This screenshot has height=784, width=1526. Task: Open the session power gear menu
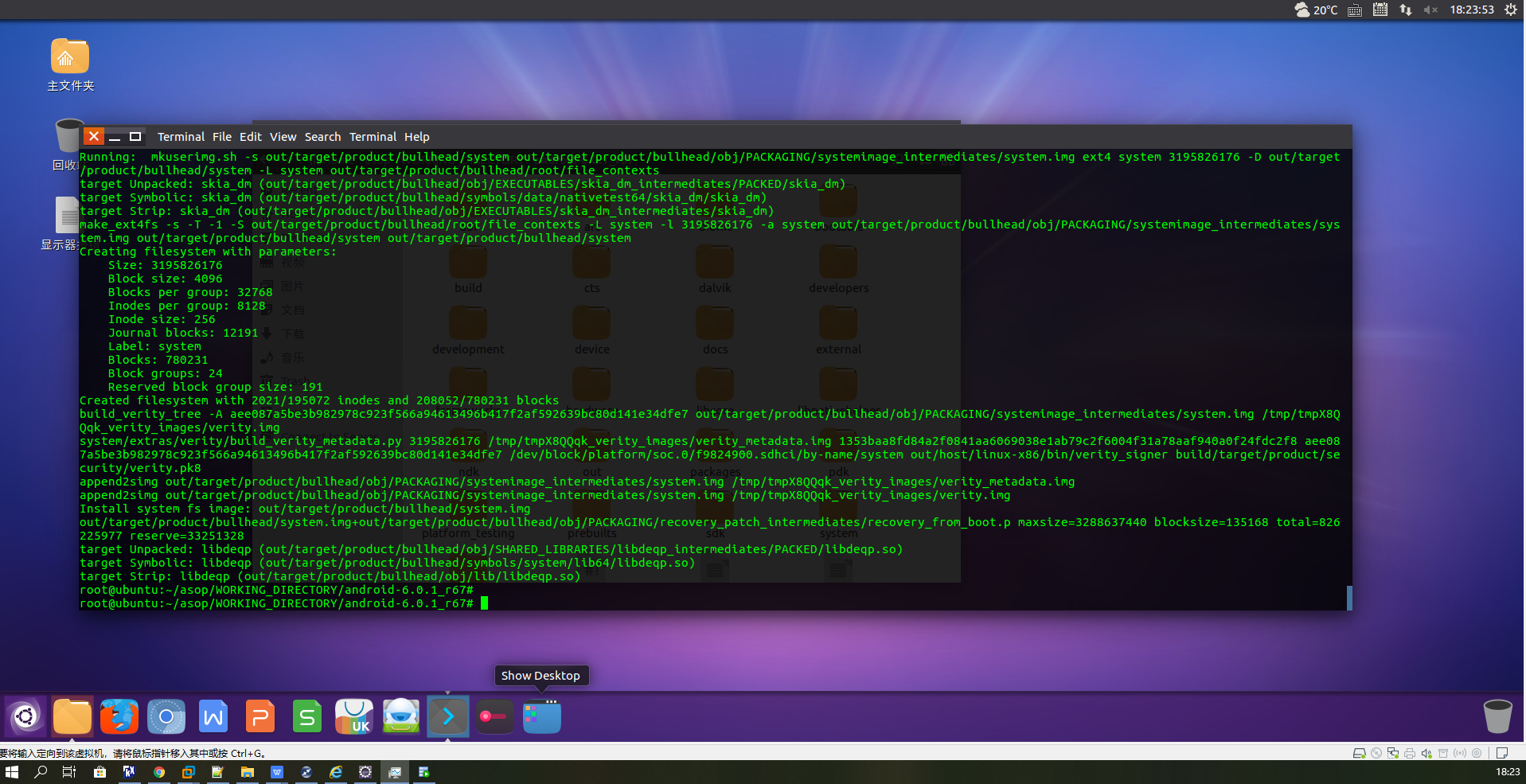(x=1511, y=10)
